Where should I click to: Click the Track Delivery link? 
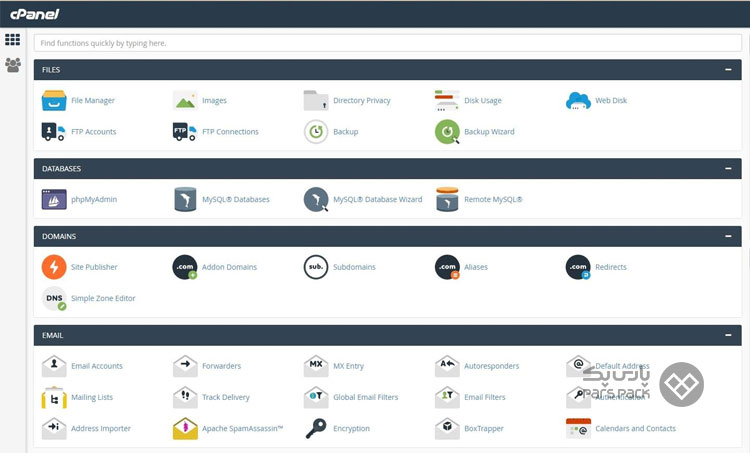click(x=225, y=397)
